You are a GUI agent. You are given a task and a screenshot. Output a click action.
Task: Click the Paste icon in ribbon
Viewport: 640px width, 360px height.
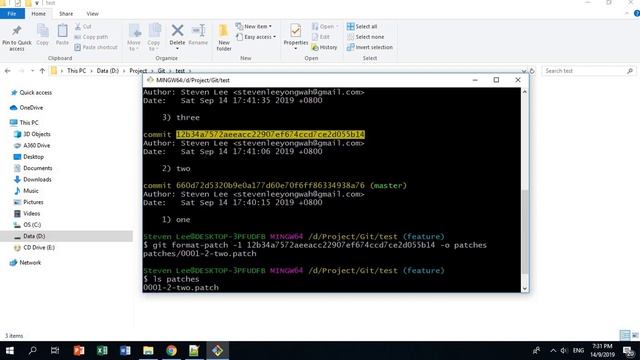pyautogui.click(x=62, y=31)
